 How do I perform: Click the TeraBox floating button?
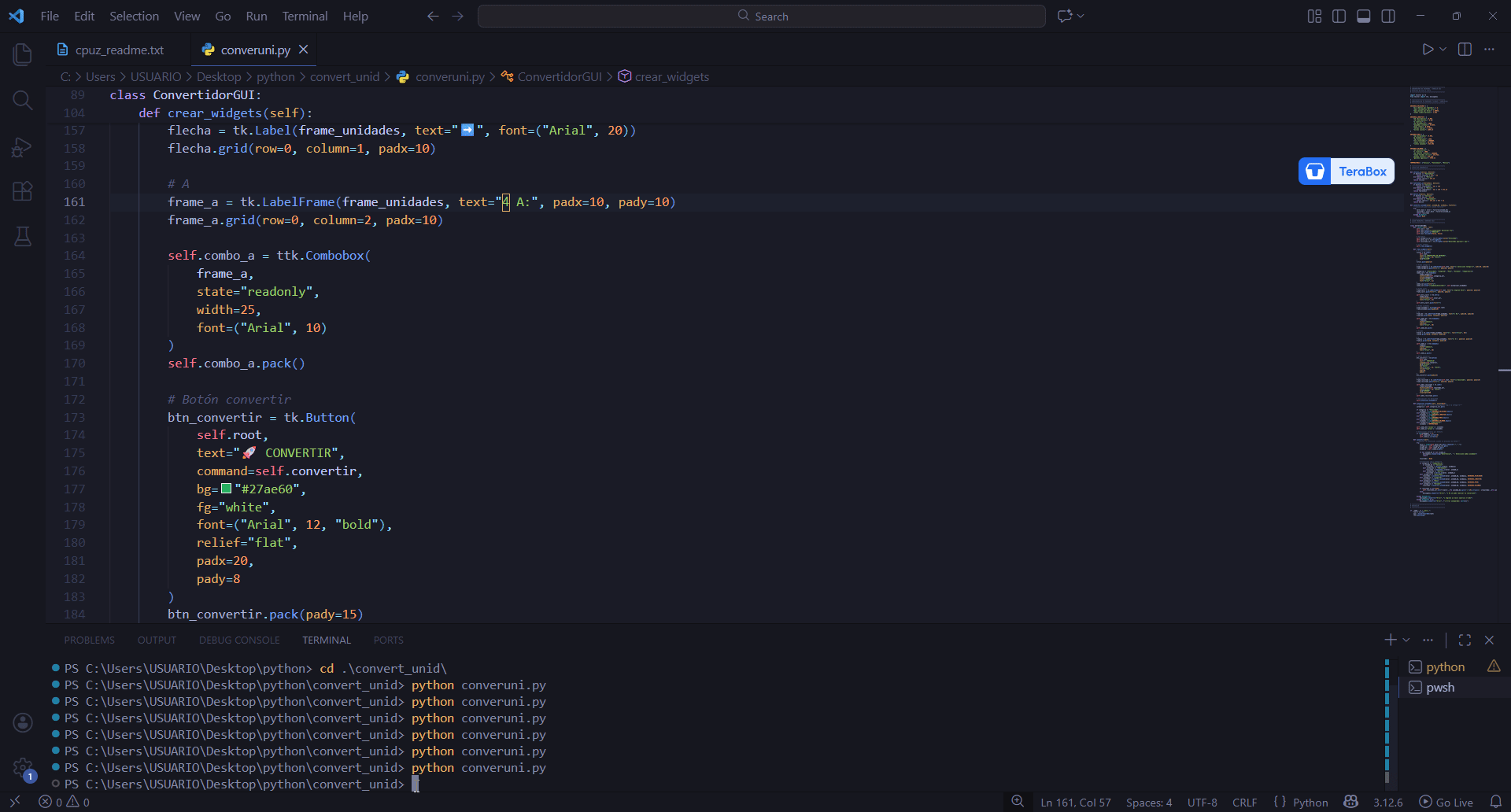[1346, 172]
